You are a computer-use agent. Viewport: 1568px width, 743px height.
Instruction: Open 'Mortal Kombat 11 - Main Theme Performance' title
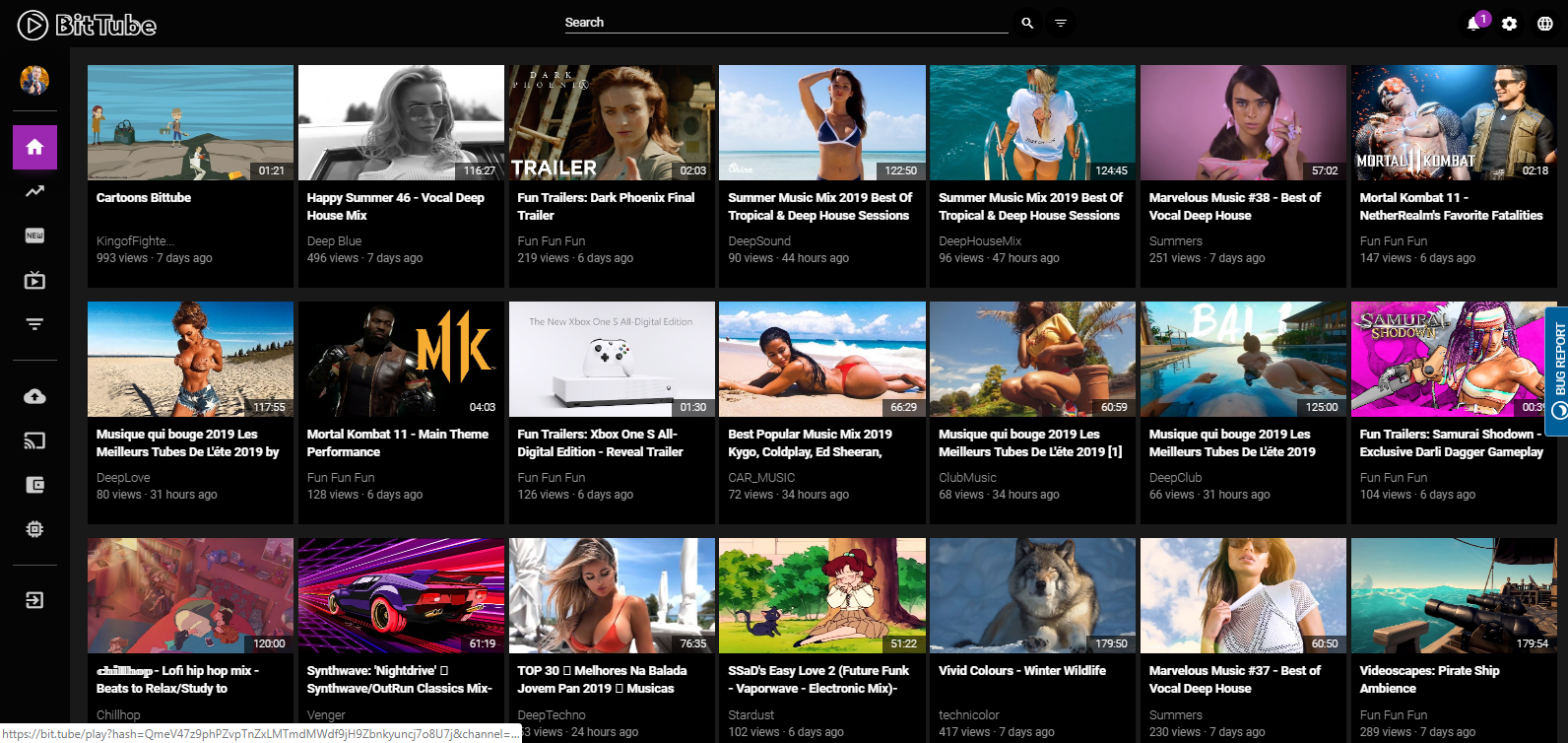point(398,442)
